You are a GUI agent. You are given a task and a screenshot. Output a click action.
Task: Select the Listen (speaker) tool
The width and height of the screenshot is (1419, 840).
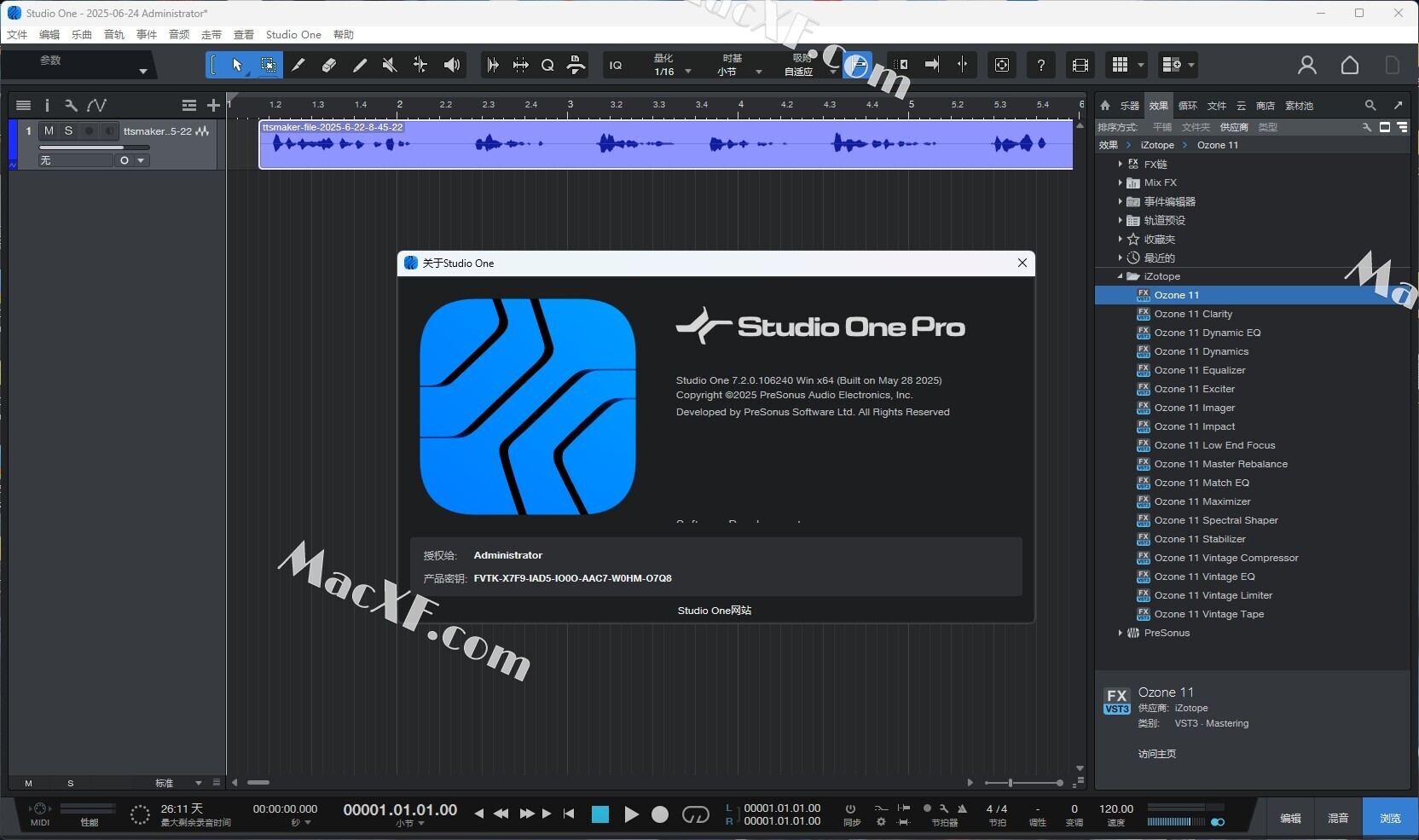click(452, 65)
